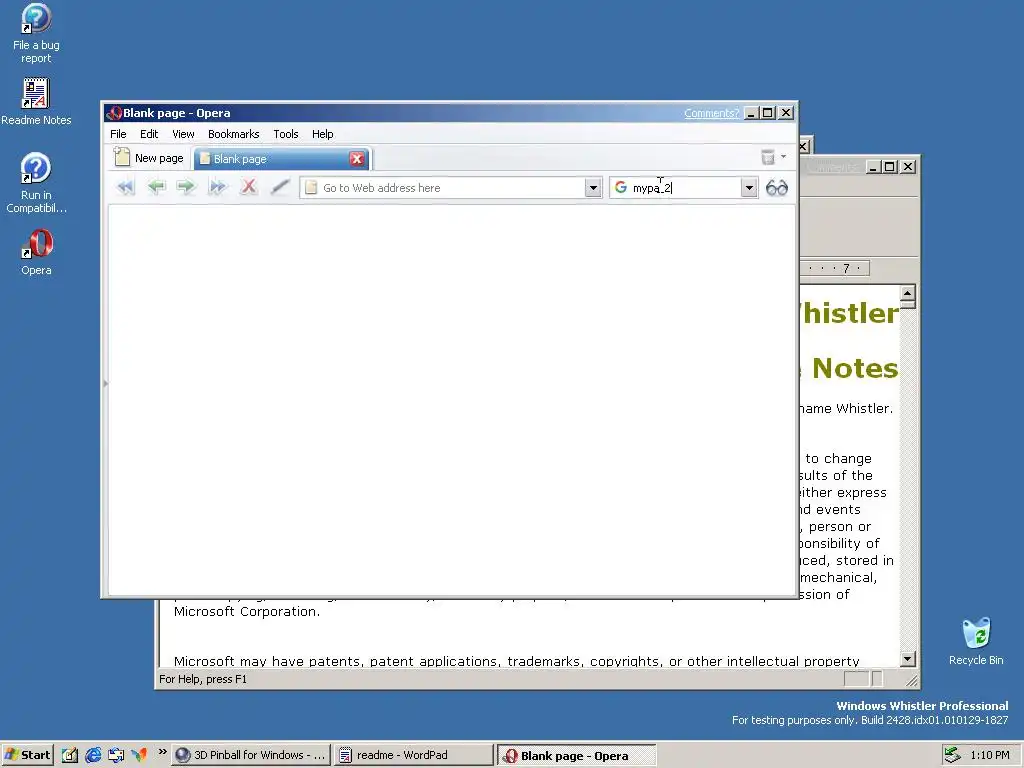Go forward with the green Forward arrow

coord(186,187)
